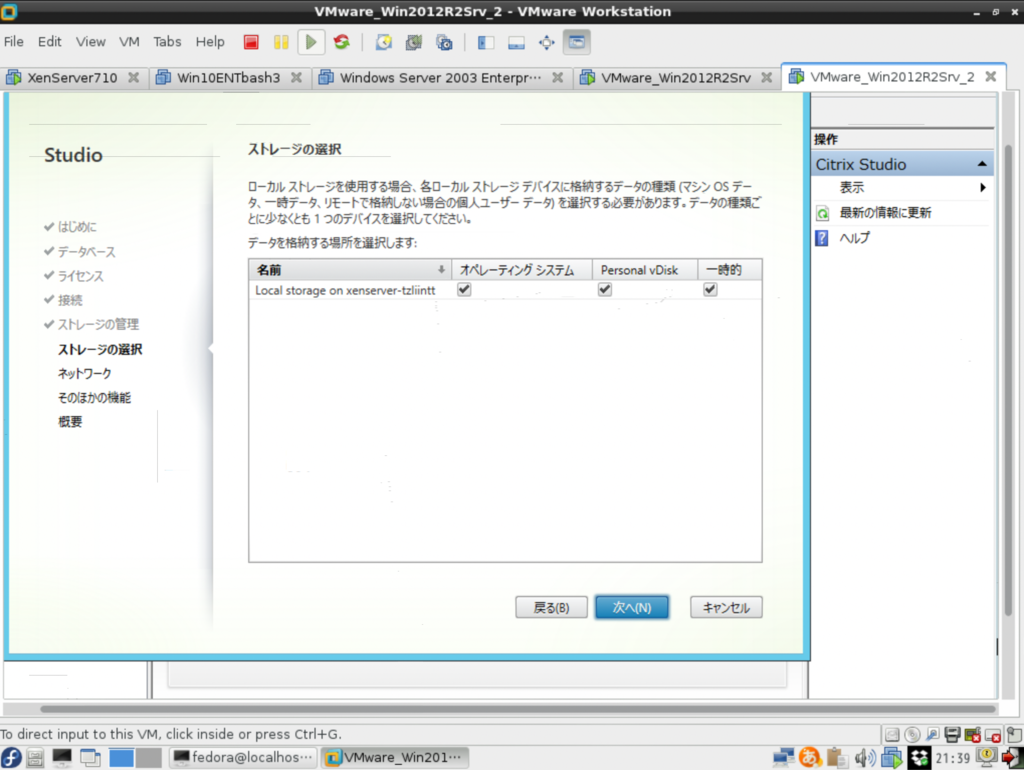Switch to the Win10ENTbash3 tab

[x=229, y=78]
